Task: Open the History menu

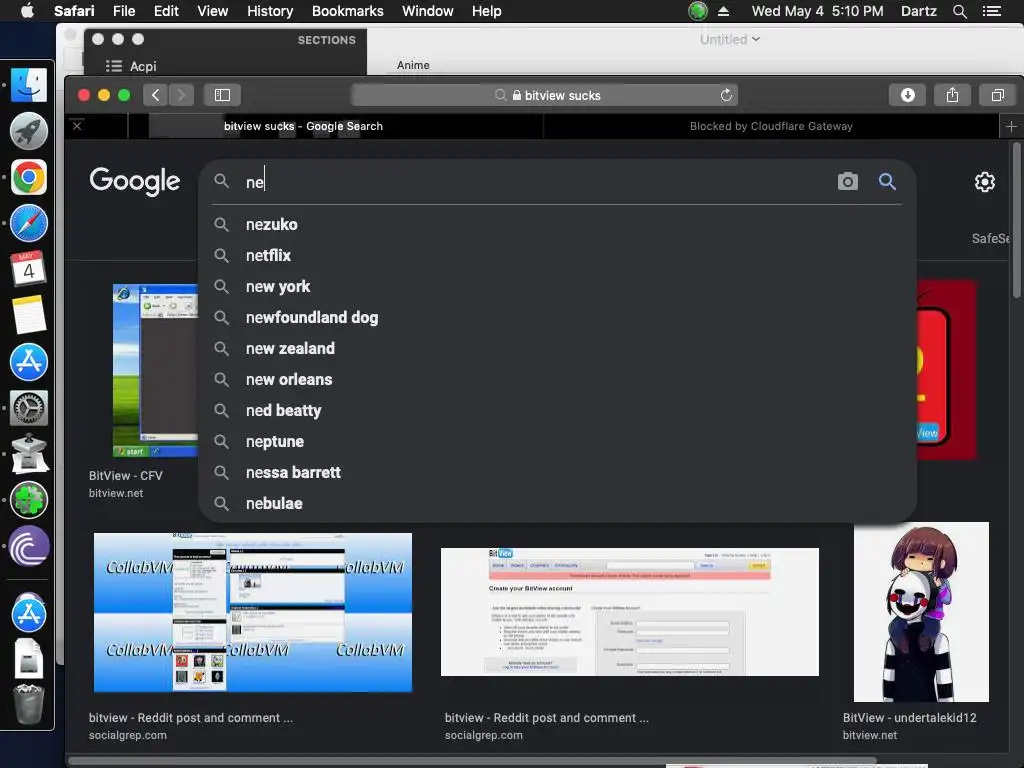Action: click(x=270, y=11)
